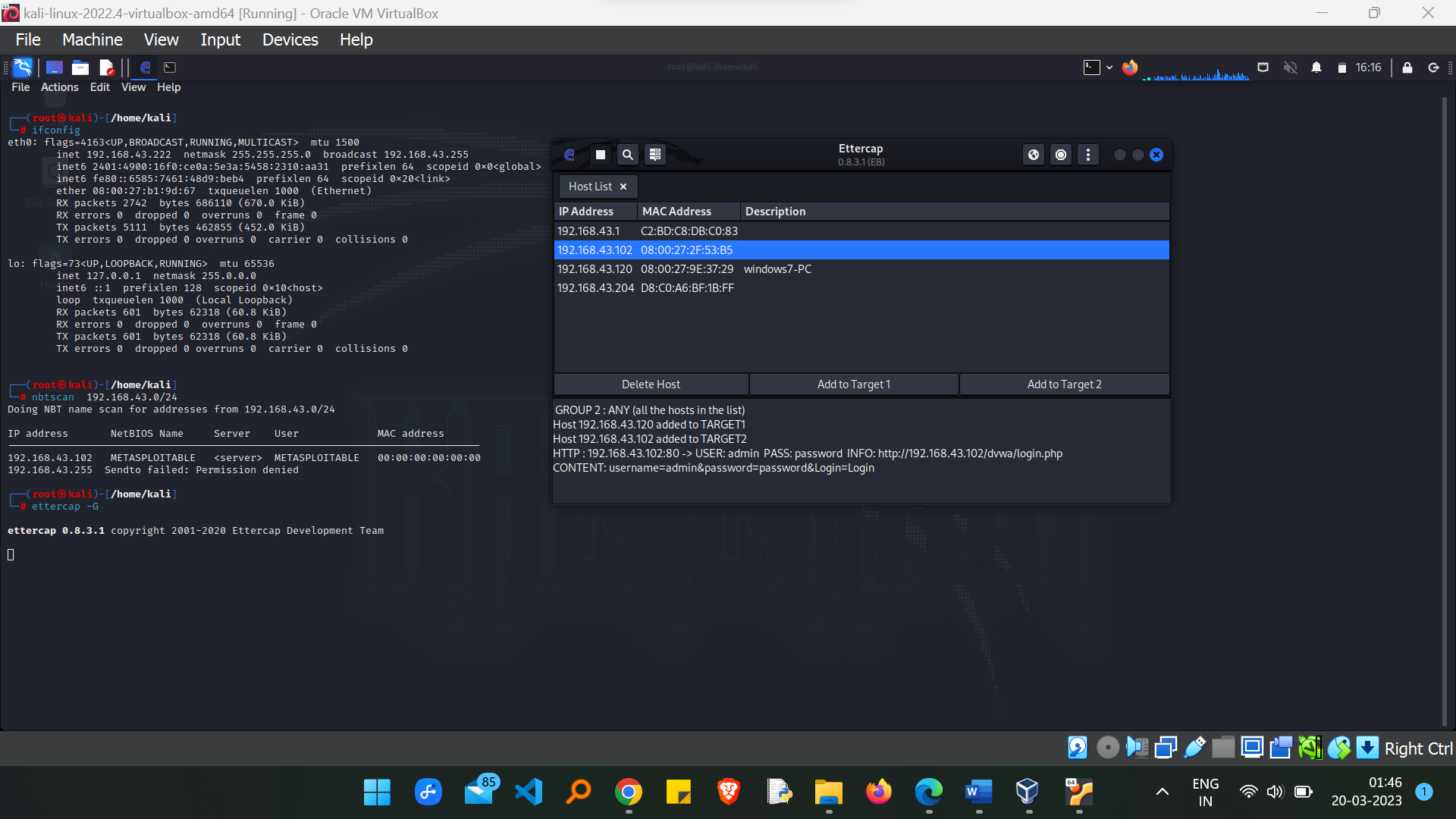The width and height of the screenshot is (1456, 819).
Task: Open the file manager icon in Kali panel
Action: [x=80, y=67]
